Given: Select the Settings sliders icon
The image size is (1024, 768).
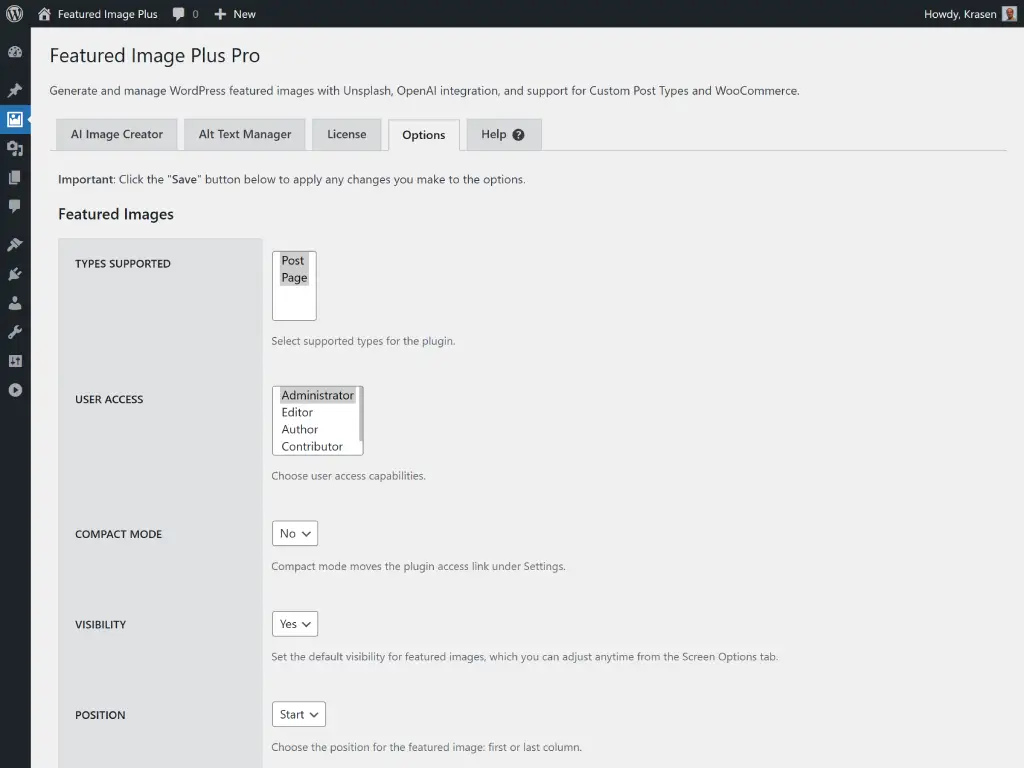Looking at the screenshot, I should tap(15, 361).
